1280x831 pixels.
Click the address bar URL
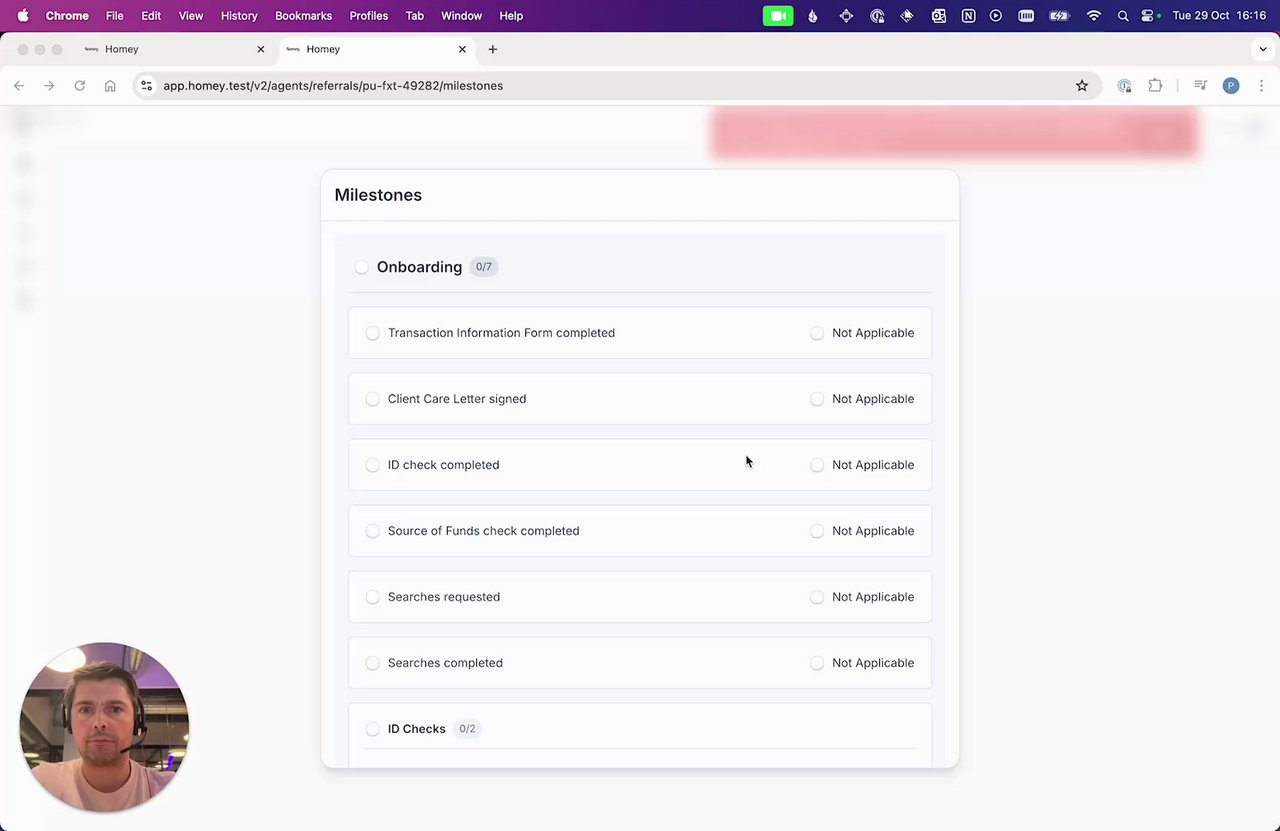click(333, 86)
